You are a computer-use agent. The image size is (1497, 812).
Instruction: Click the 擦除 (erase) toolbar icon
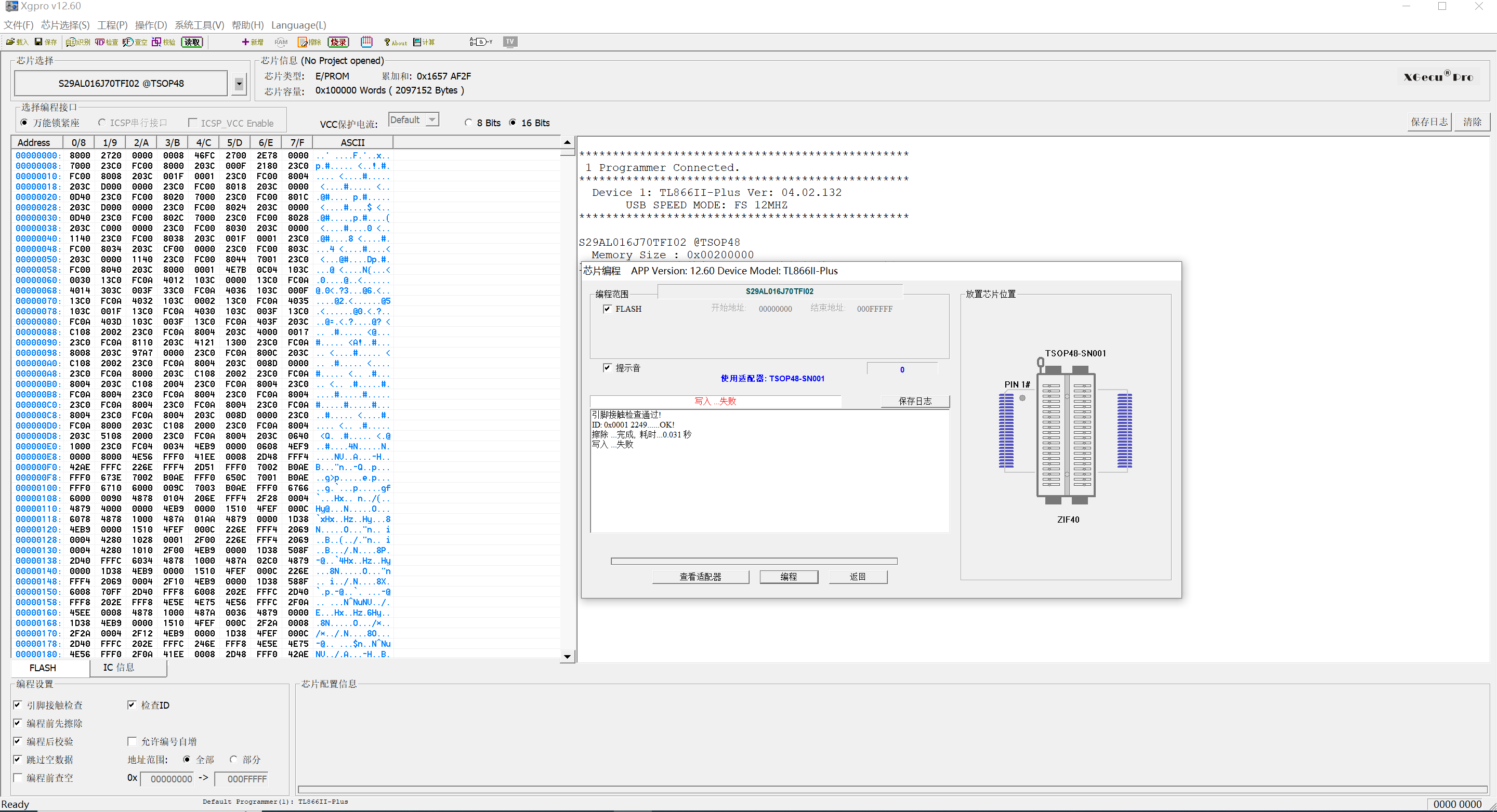310,42
